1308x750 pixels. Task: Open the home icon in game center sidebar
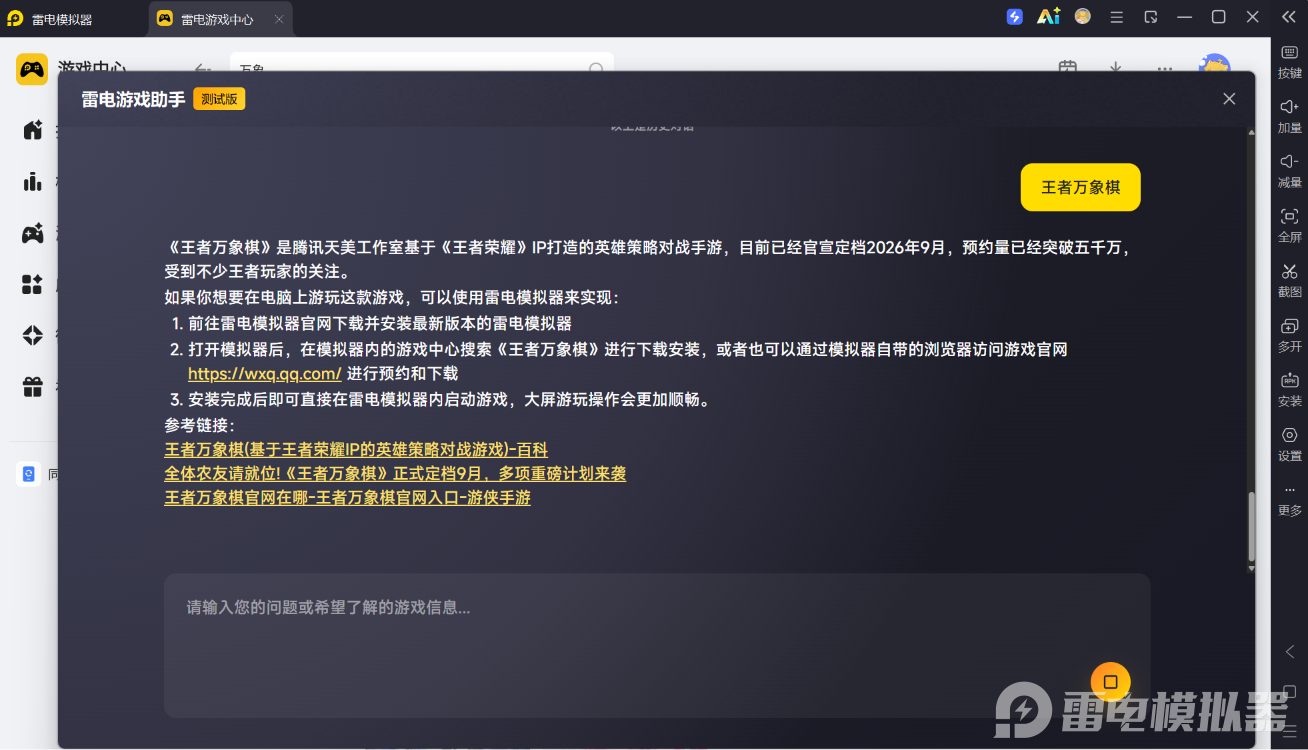(33, 130)
